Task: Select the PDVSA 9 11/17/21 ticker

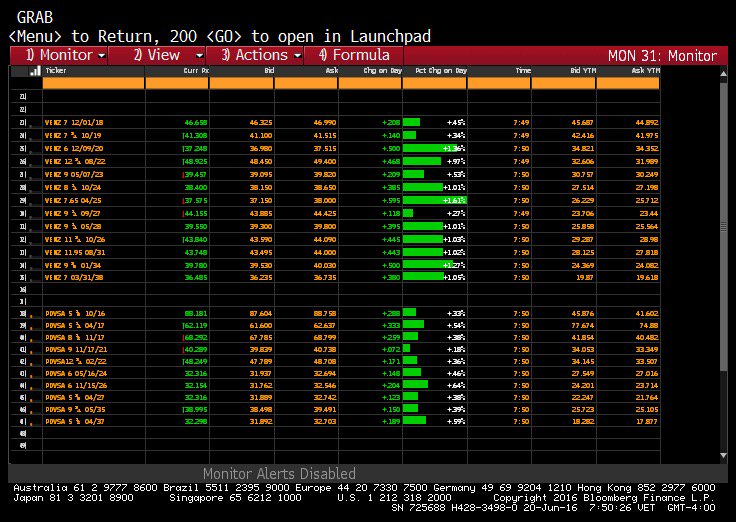Action: (x=76, y=350)
